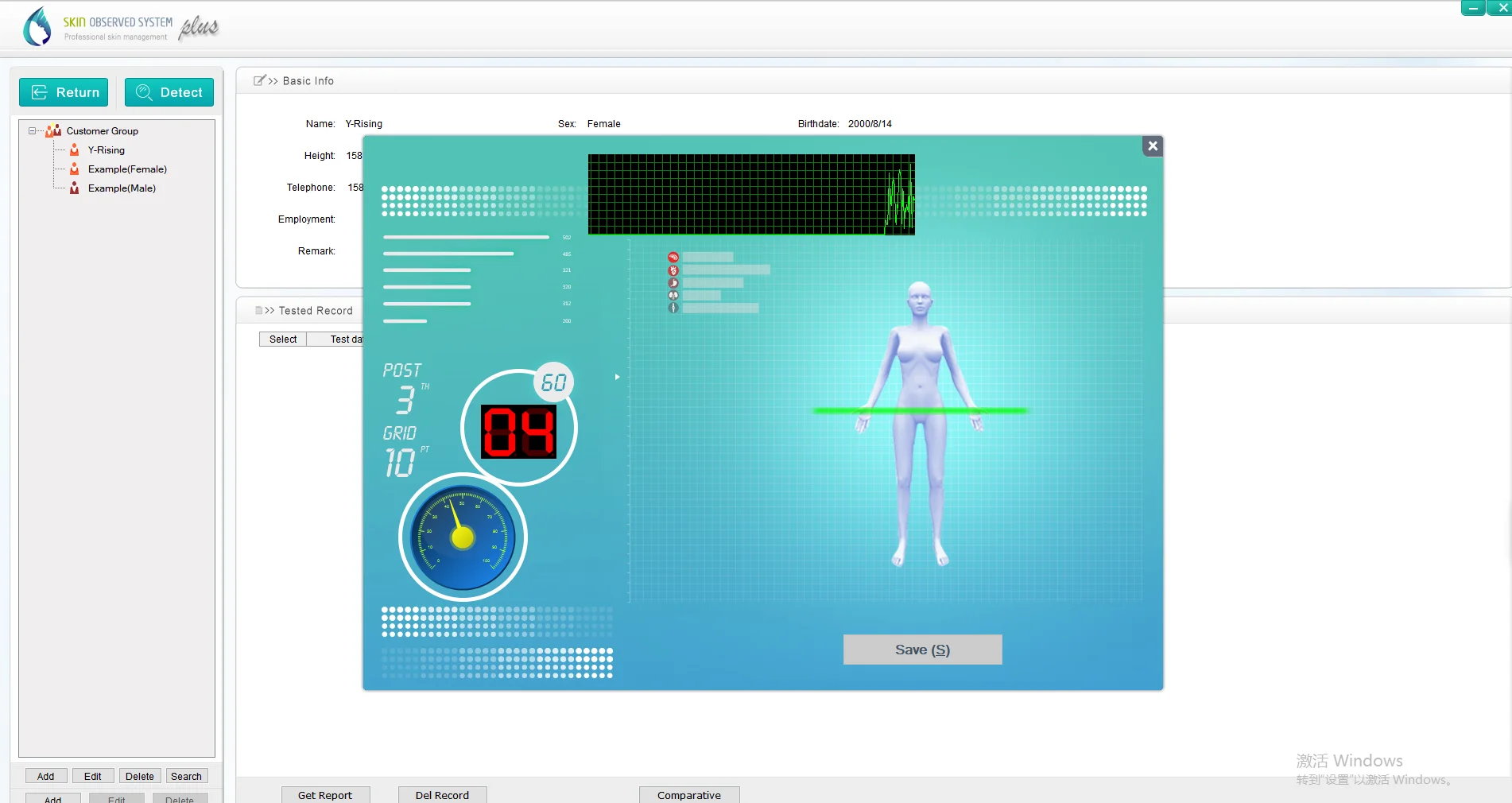Click the bone joint organ icon

(x=673, y=308)
